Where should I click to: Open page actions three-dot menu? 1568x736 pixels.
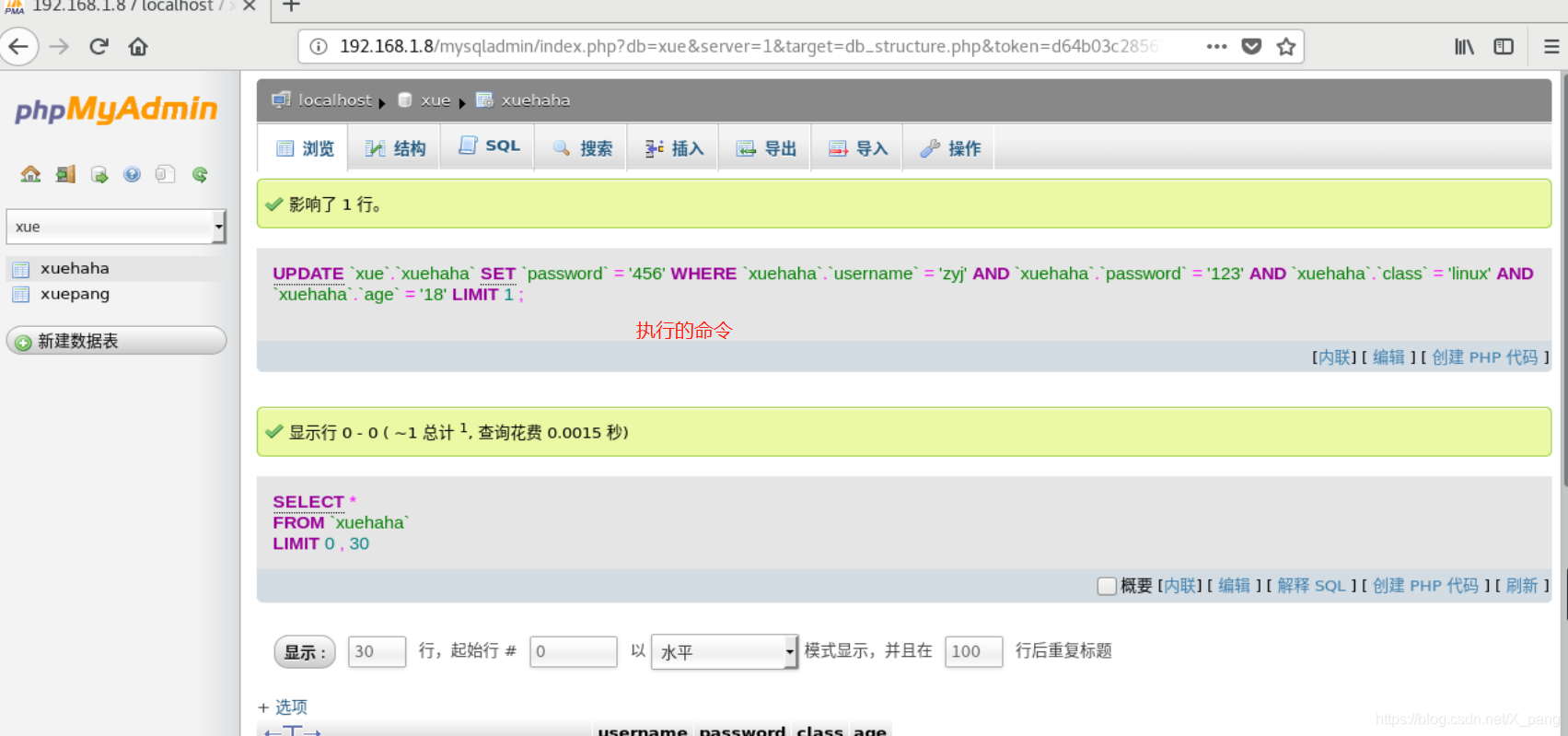pos(1216,46)
